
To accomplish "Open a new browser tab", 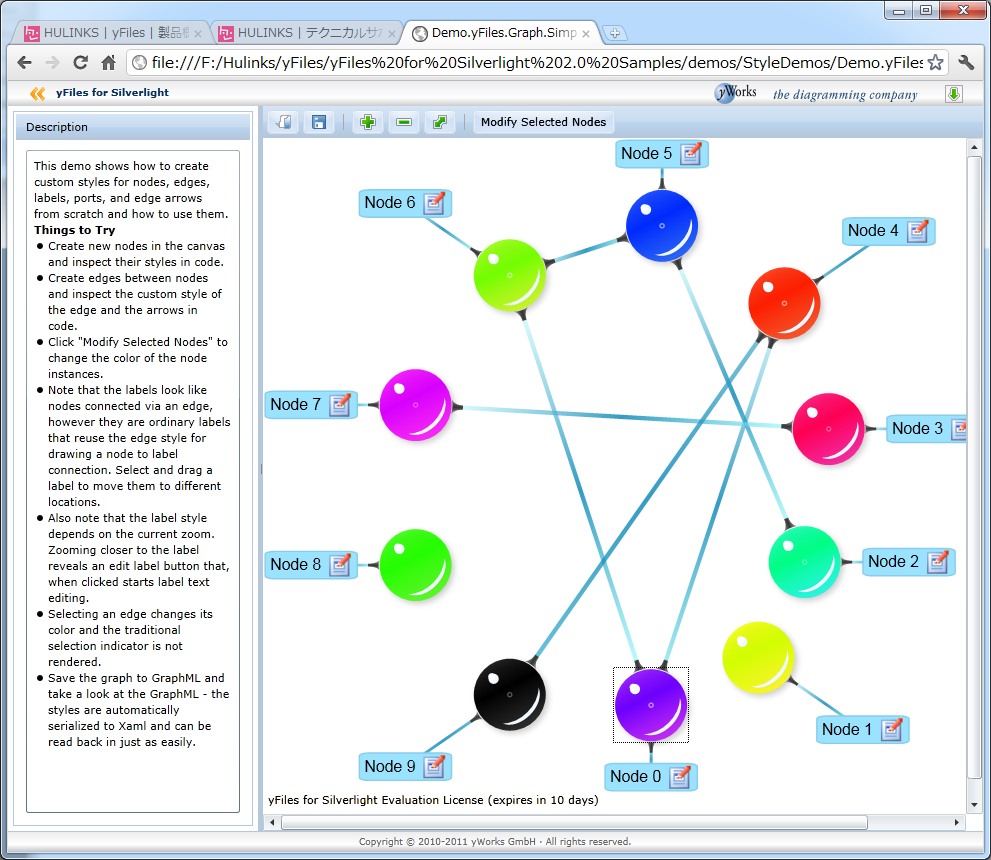I will pyautogui.click(x=614, y=33).
